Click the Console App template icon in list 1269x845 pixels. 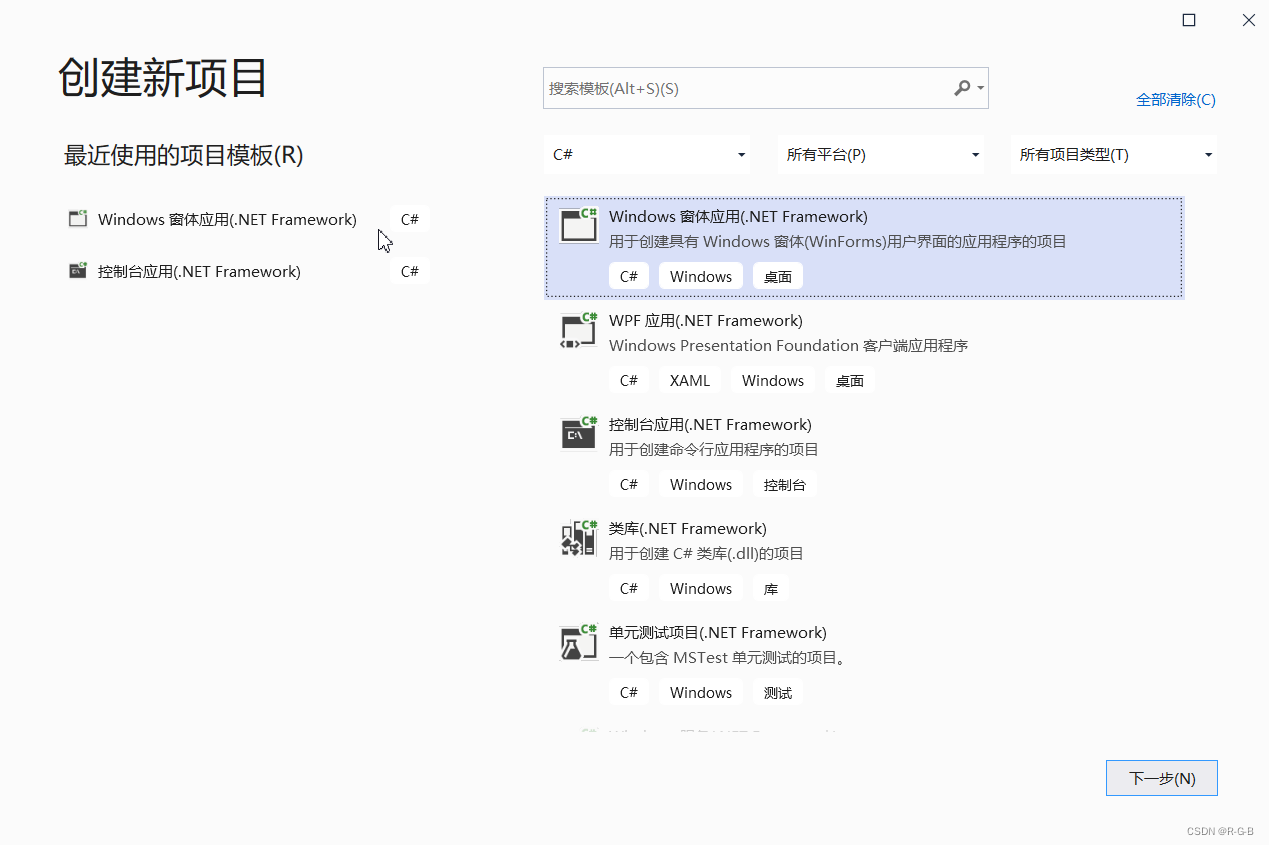point(578,434)
